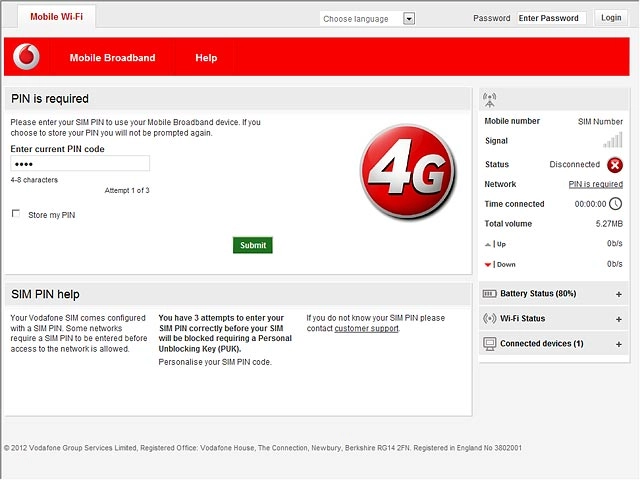Viewport: 640px width, 480px height.
Task: Click the Wi-Fi waves icon beside Wi-Fi Status
Action: point(489,318)
